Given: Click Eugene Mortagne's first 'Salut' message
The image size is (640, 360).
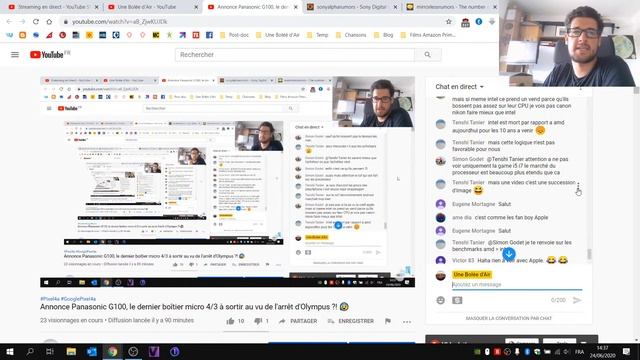Looking at the screenshot, I should click(x=504, y=204).
